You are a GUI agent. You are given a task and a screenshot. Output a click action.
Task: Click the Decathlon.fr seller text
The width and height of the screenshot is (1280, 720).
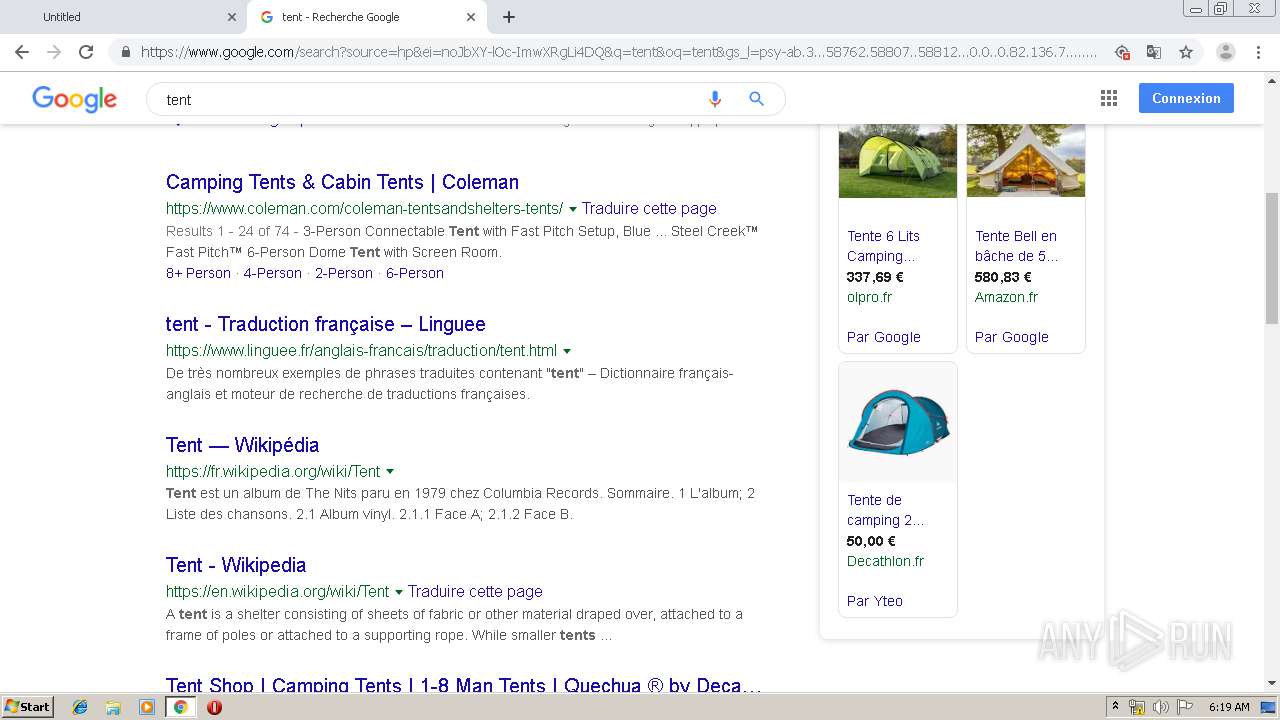click(885, 561)
